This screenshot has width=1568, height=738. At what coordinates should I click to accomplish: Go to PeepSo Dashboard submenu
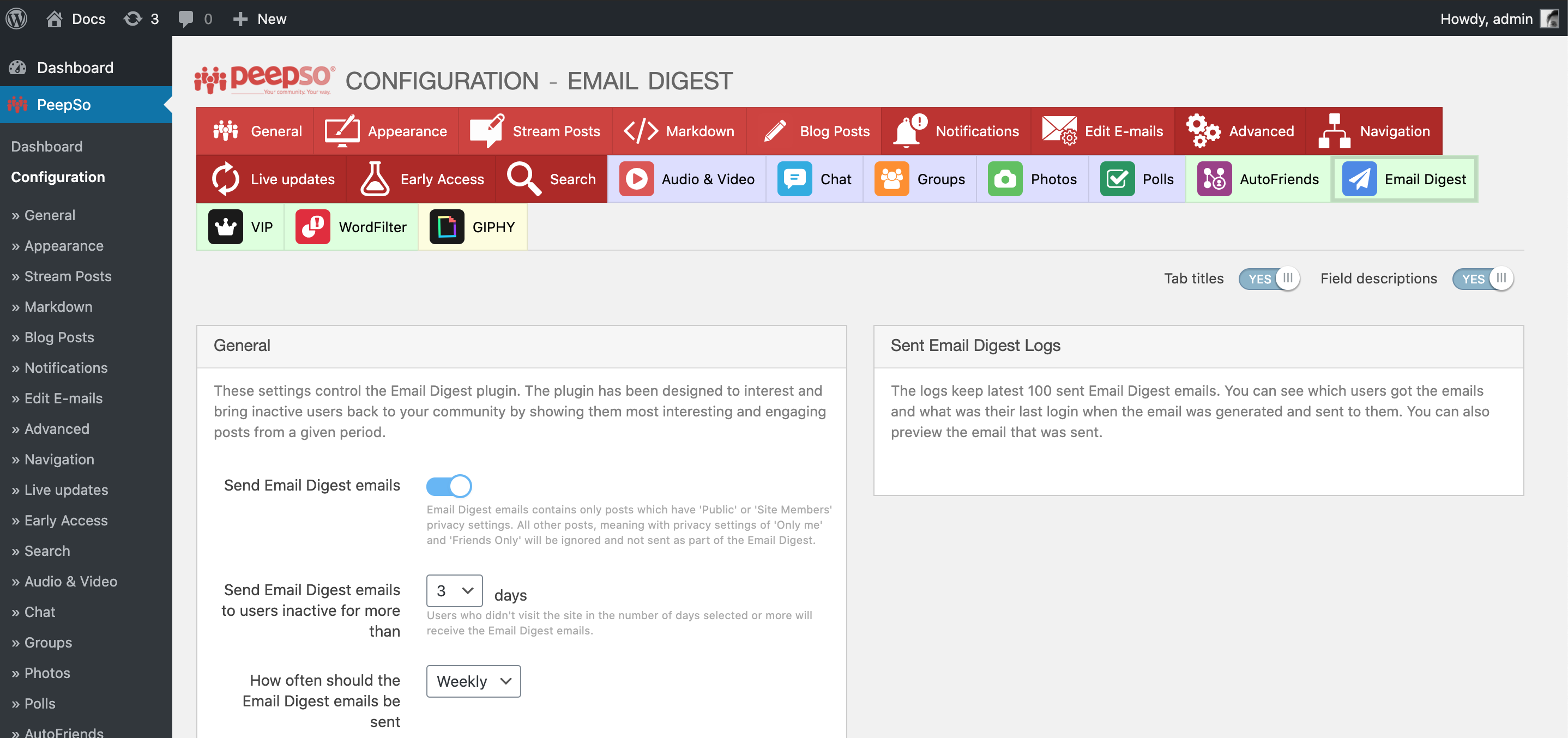click(47, 147)
